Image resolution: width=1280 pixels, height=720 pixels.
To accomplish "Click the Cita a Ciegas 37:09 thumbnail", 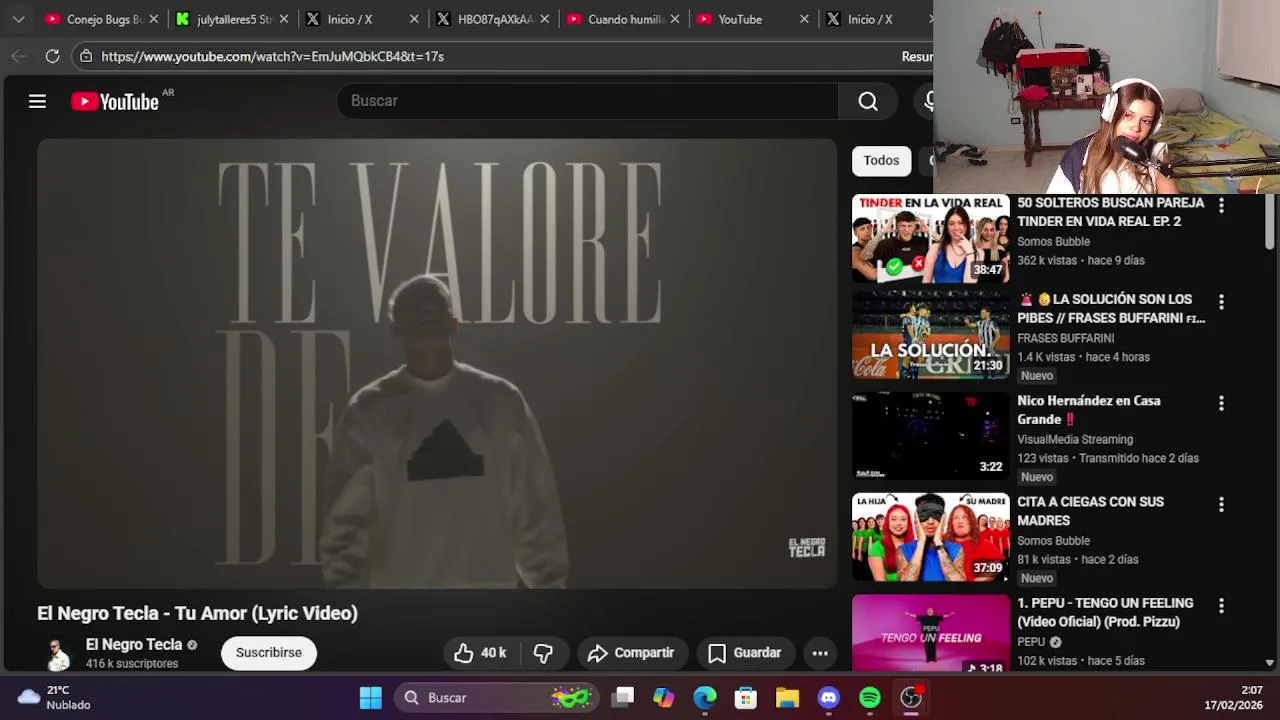I will click(931, 537).
